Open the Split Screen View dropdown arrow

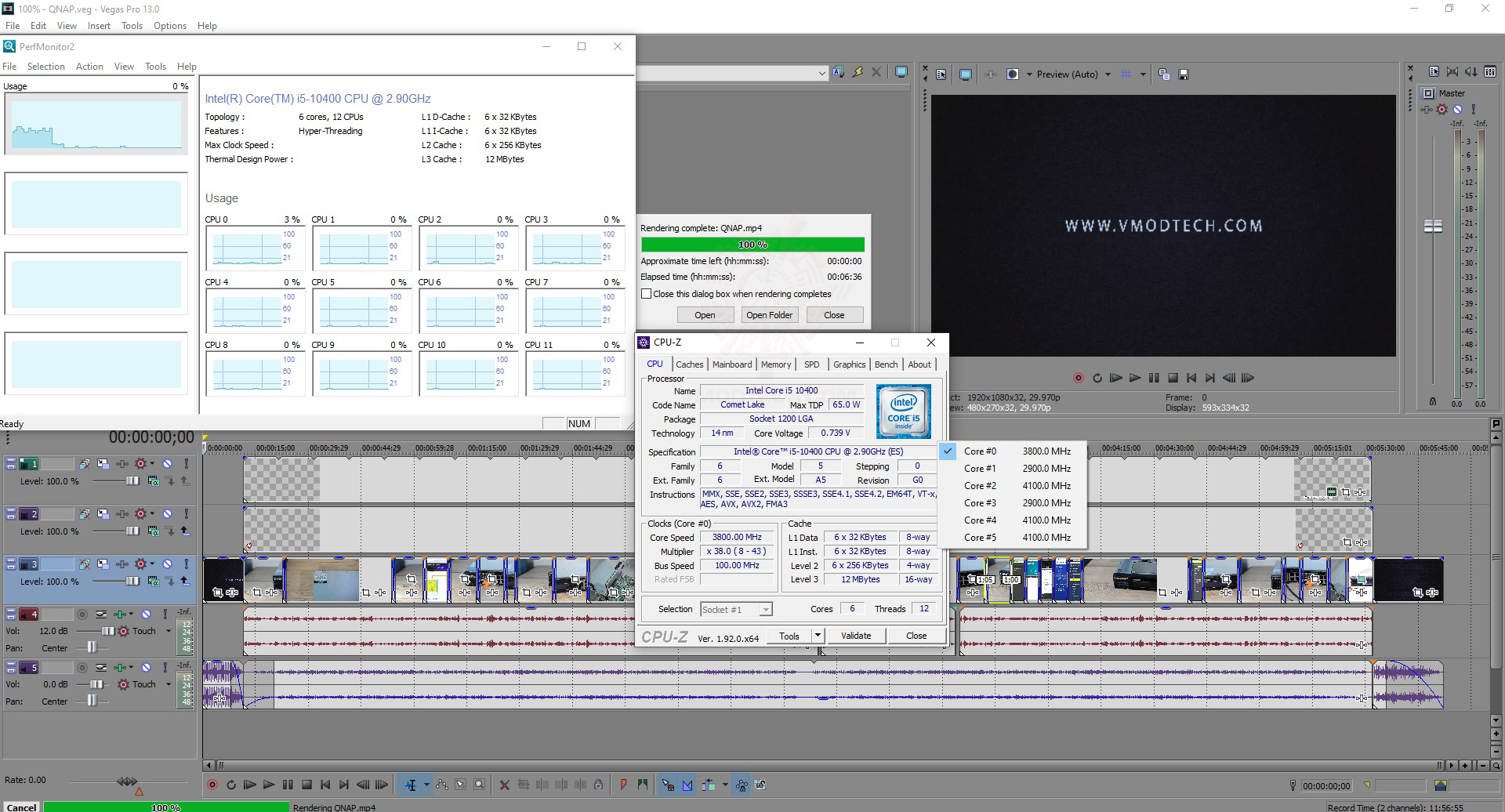tap(1029, 74)
